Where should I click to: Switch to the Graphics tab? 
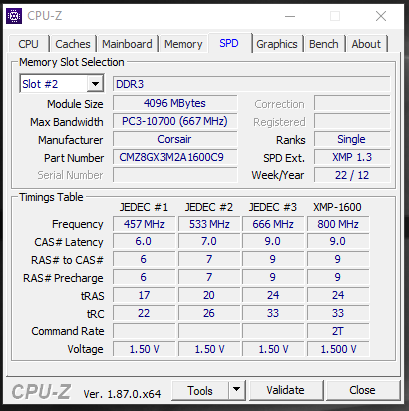coord(277,44)
